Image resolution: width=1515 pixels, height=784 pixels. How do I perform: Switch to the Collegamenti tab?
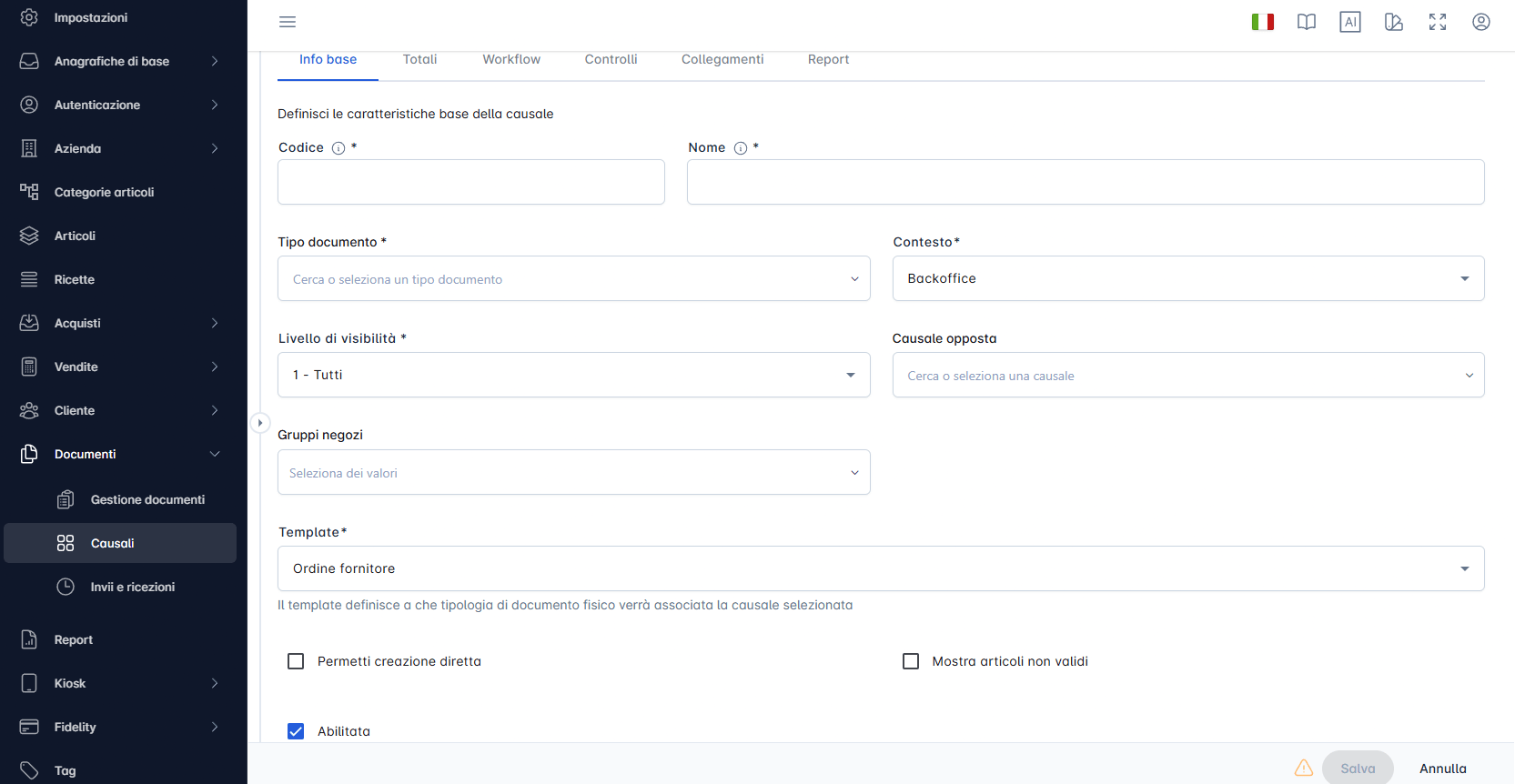pyautogui.click(x=722, y=59)
